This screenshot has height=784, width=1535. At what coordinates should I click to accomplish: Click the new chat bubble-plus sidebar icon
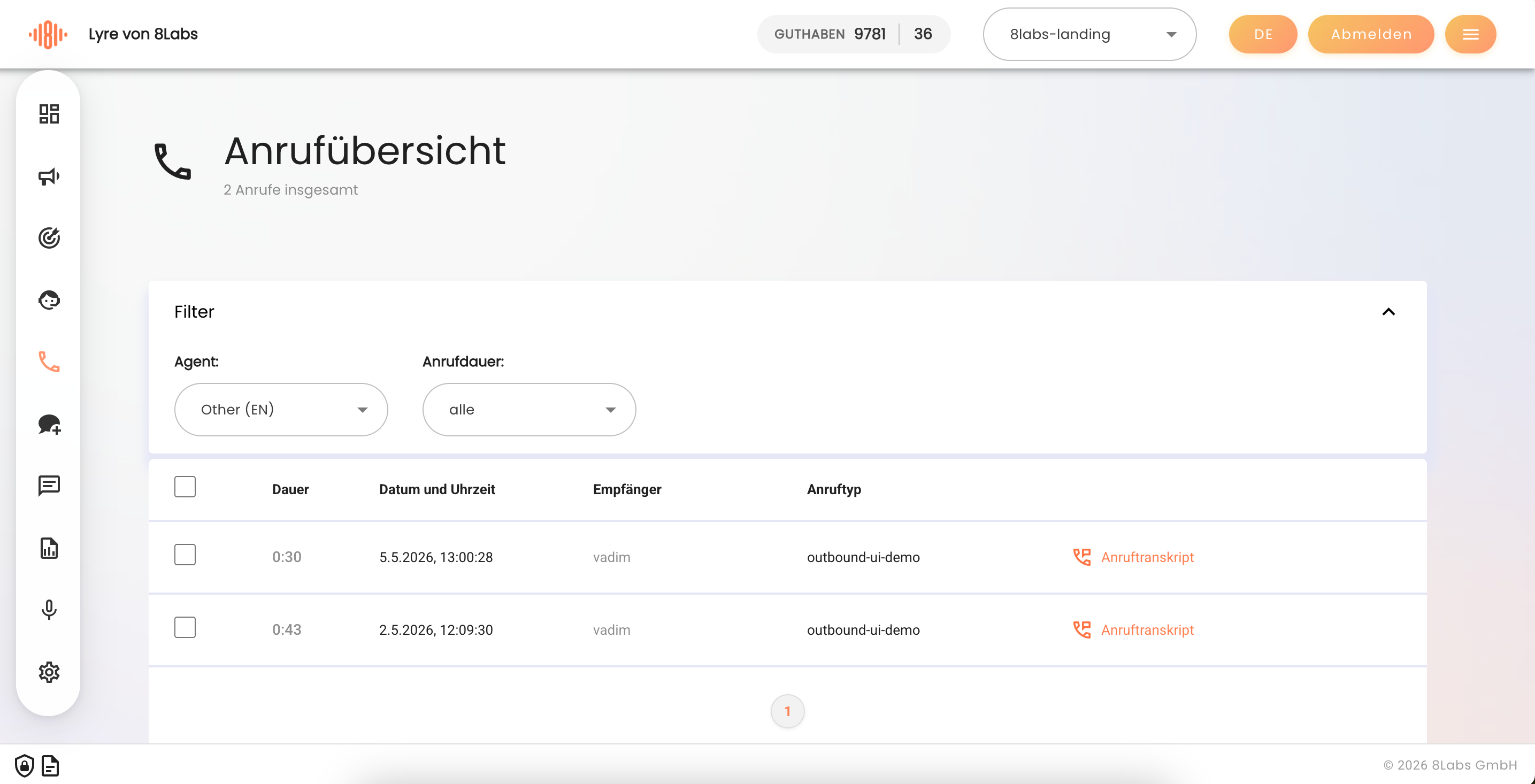[49, 424]
